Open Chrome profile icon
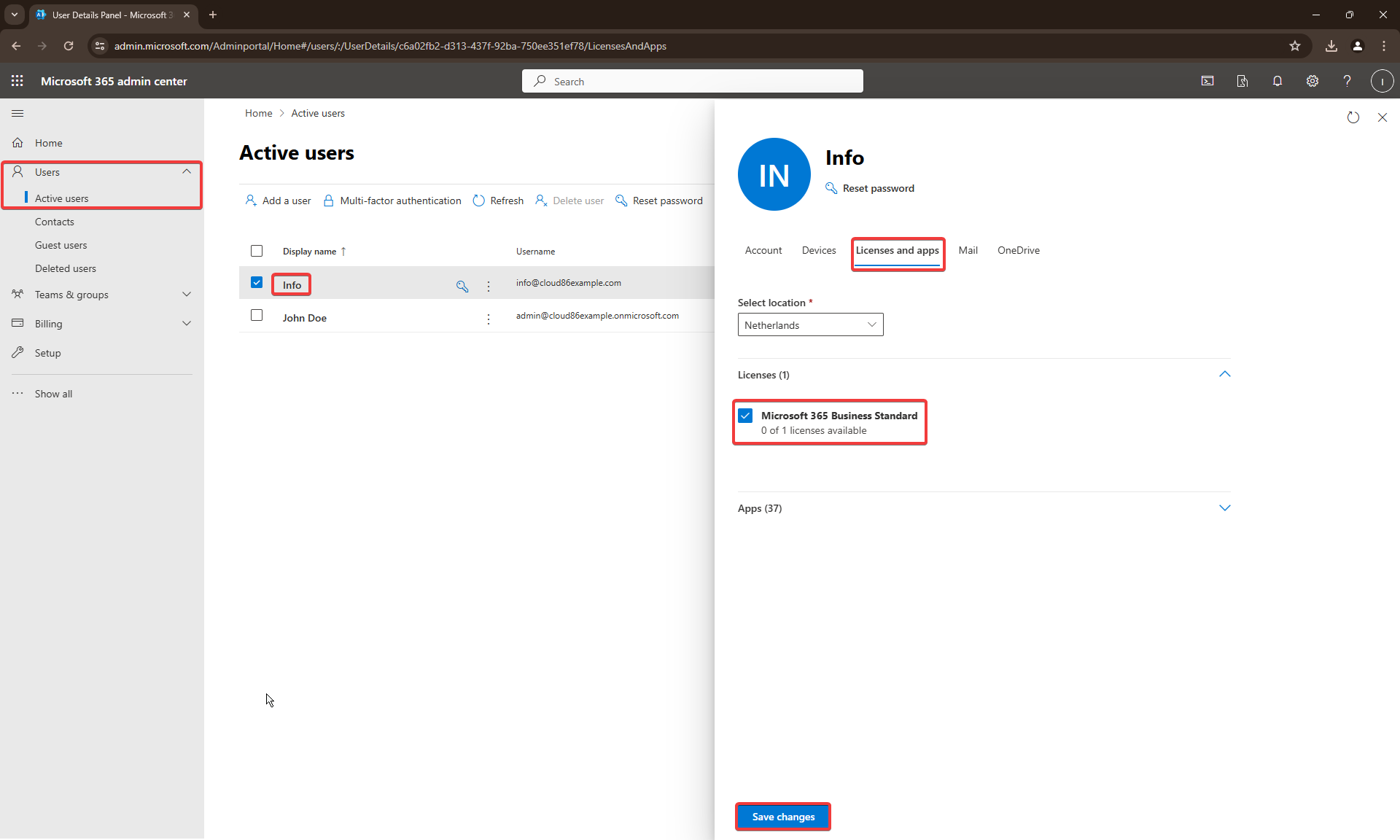This screenshot has height=840, width=1400. click(x=1358, y=46)
